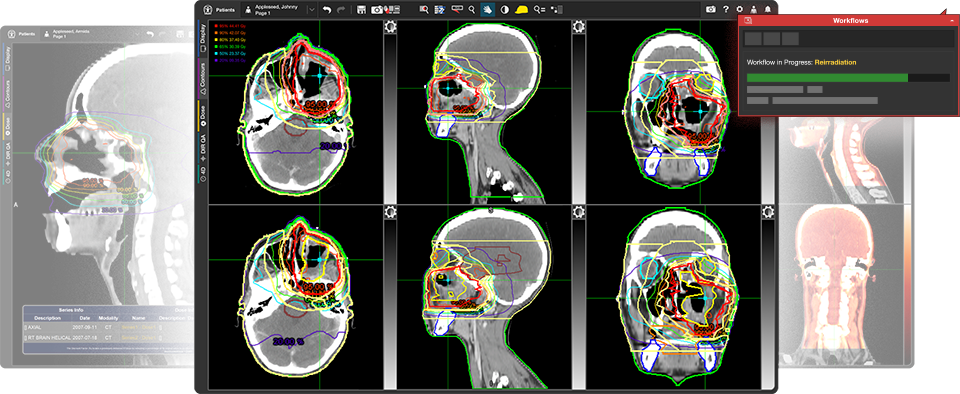Click the top-right coronal CT view
The width and height of the screenshot is (960, 394).
click(x=673, y=111)
